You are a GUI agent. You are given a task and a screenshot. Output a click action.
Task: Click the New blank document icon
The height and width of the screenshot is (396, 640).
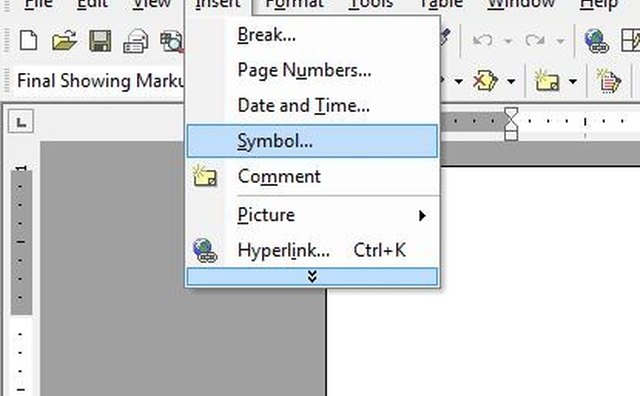tap(29, 40)
